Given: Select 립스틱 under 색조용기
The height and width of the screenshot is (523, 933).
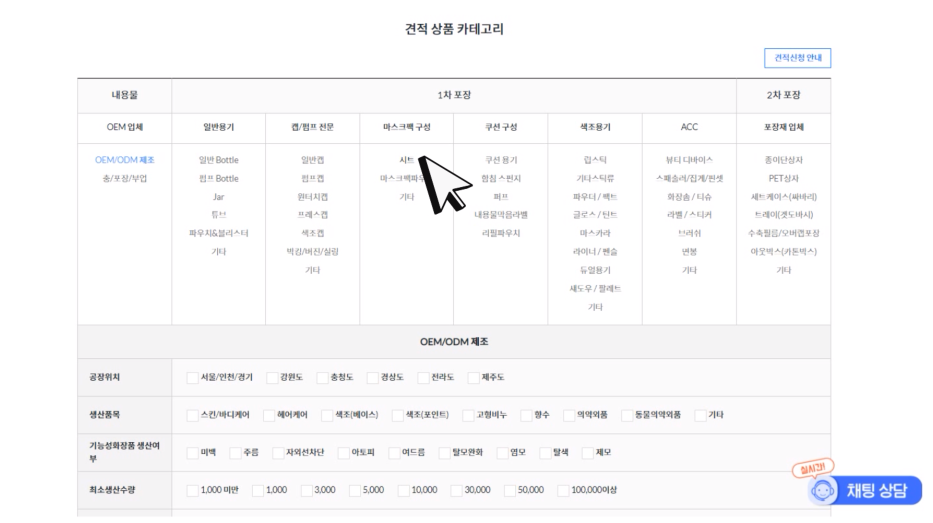Looking at the screenshot, I should [x=595, y=160].
